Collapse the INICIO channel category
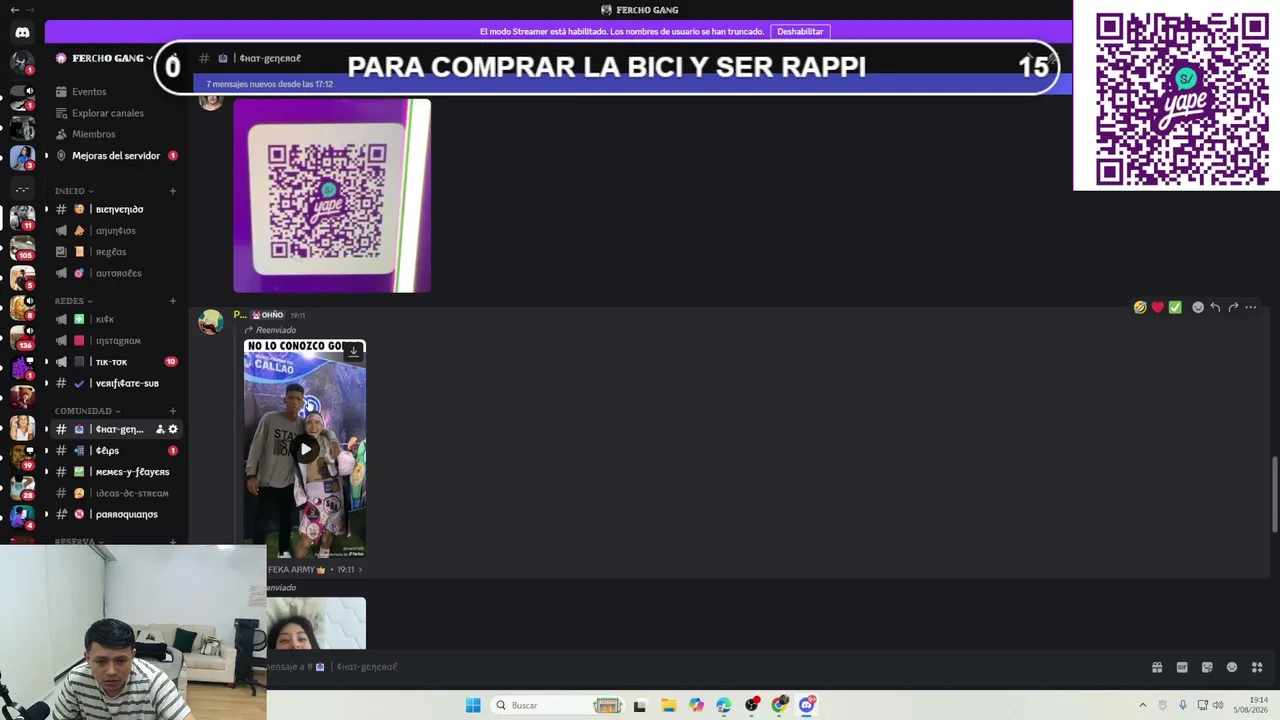 (74, 191)
